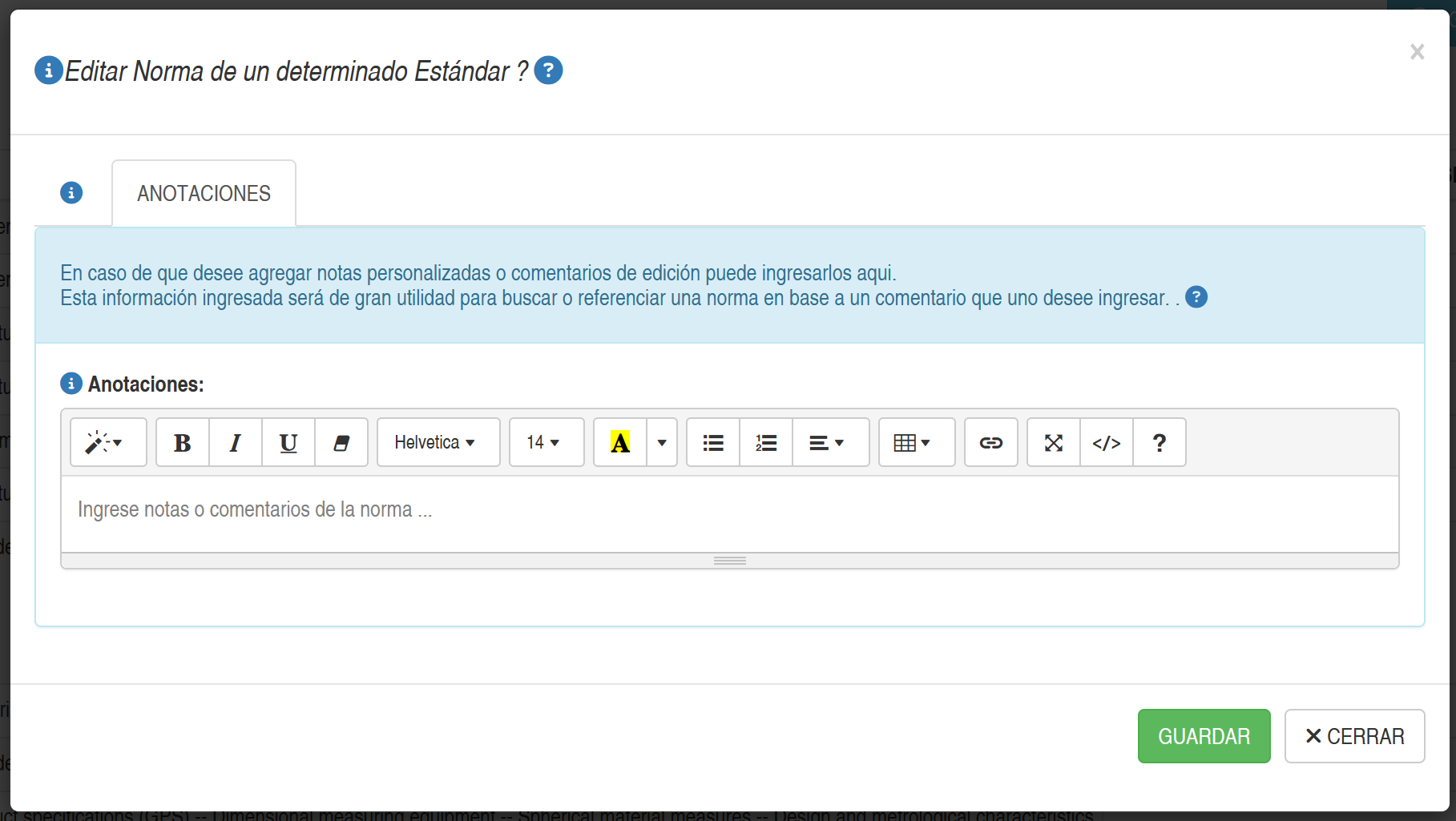
Task: Toggle fullscreen editor mode
Action: point(1054,443)
